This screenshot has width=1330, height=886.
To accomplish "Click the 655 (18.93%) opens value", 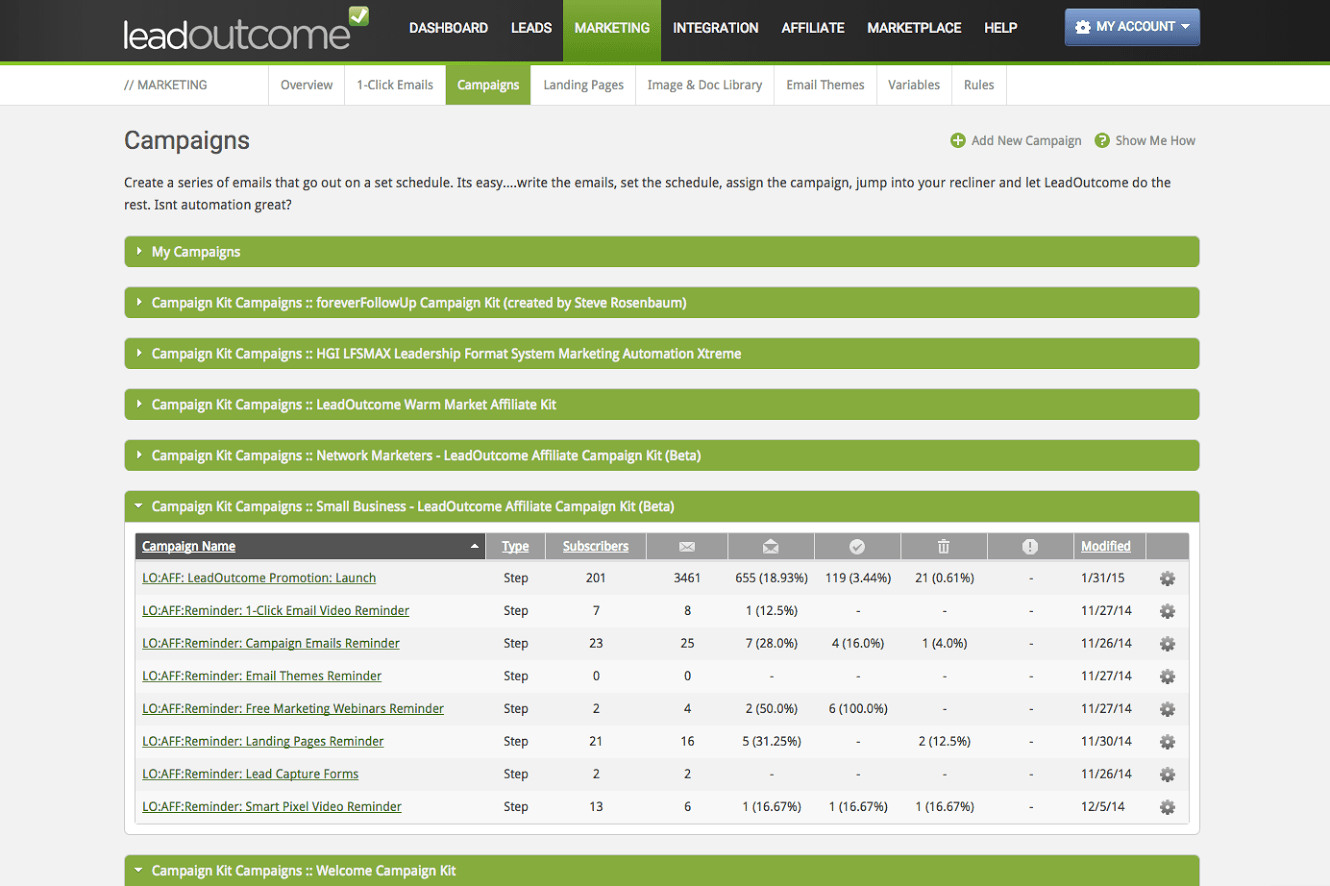I will click(x=771, y=578).
